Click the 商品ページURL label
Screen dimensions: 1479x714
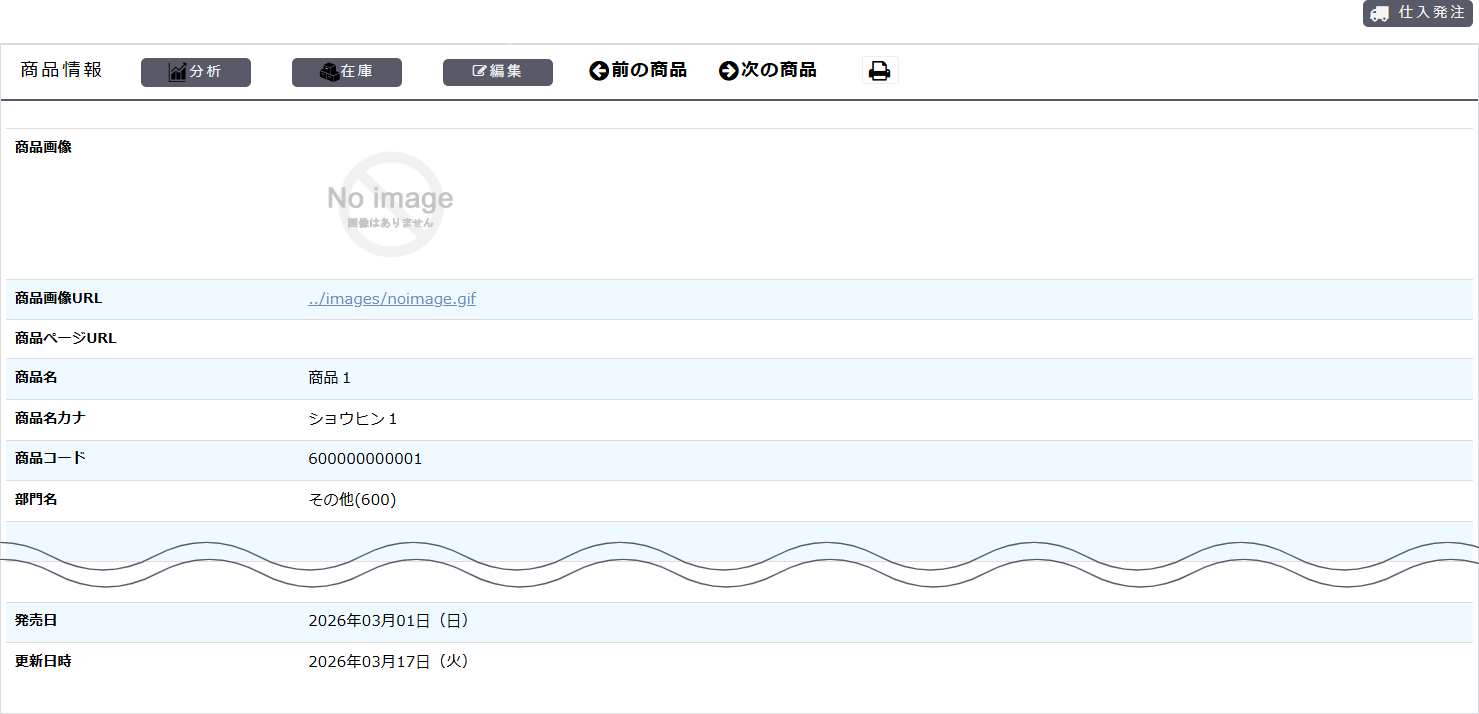(65, 338)
